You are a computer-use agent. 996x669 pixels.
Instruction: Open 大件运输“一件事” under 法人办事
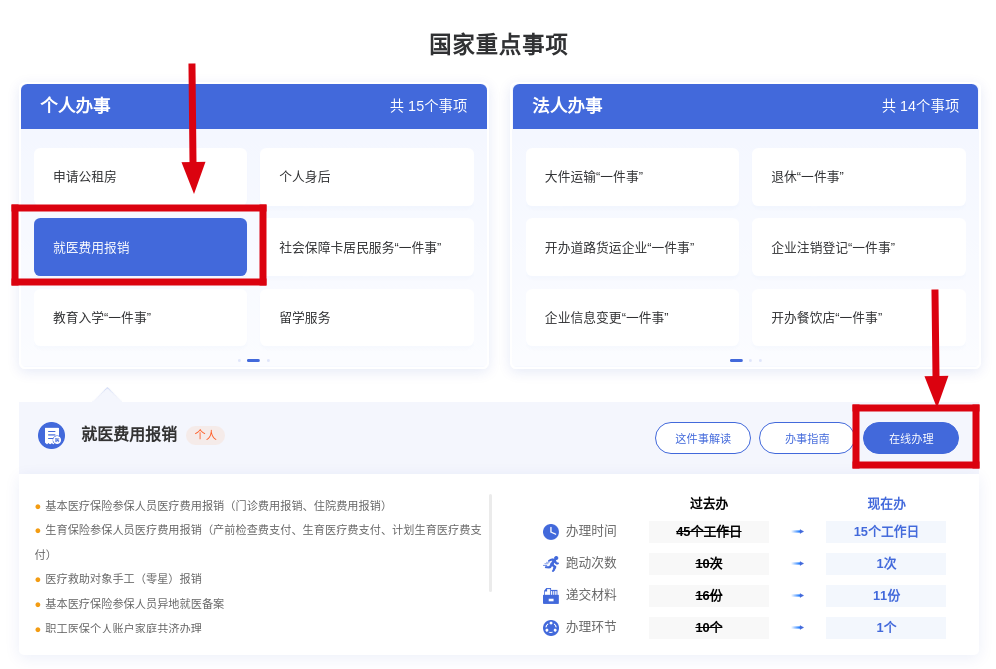tap(632, 177)
